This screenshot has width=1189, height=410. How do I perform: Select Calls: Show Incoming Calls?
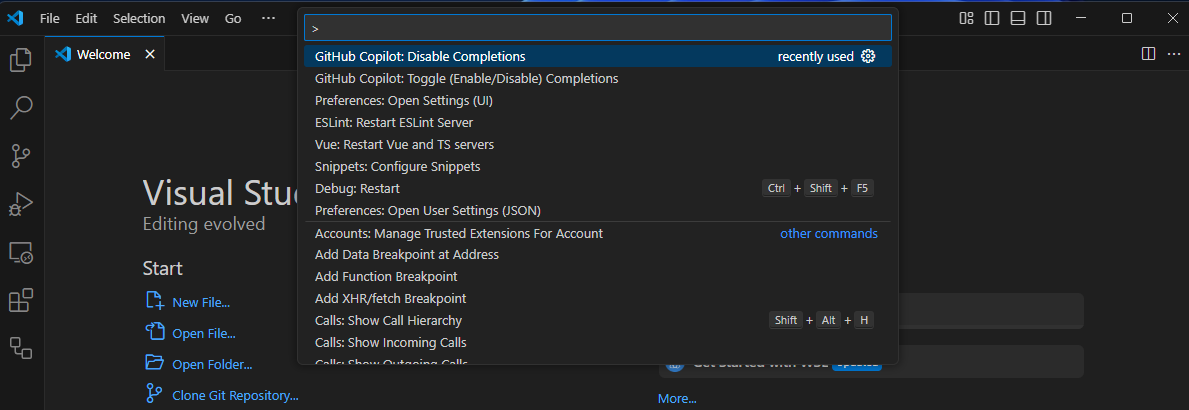pos(598,343)
